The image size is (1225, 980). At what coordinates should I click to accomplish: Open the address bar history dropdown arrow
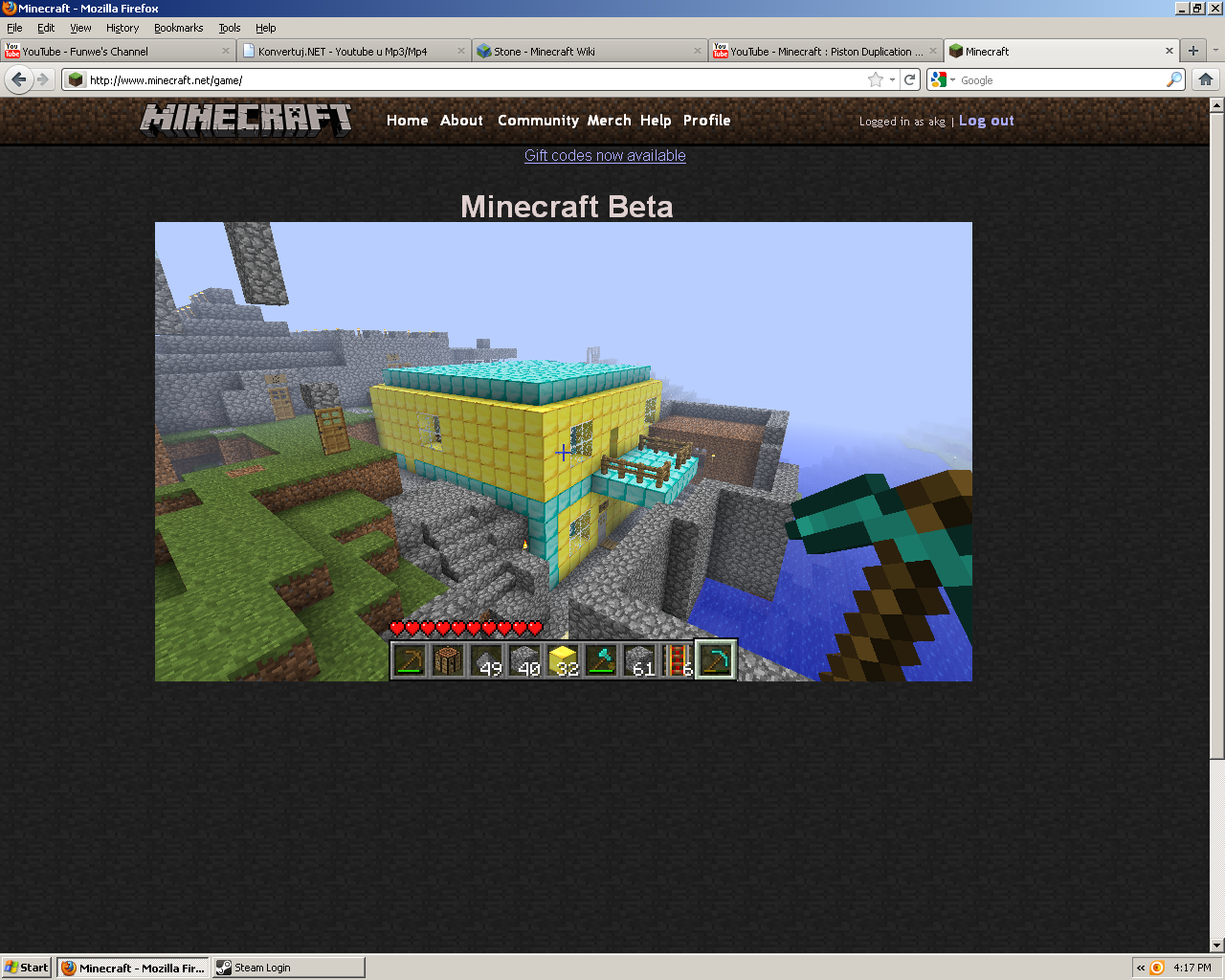tap(892, 79)
